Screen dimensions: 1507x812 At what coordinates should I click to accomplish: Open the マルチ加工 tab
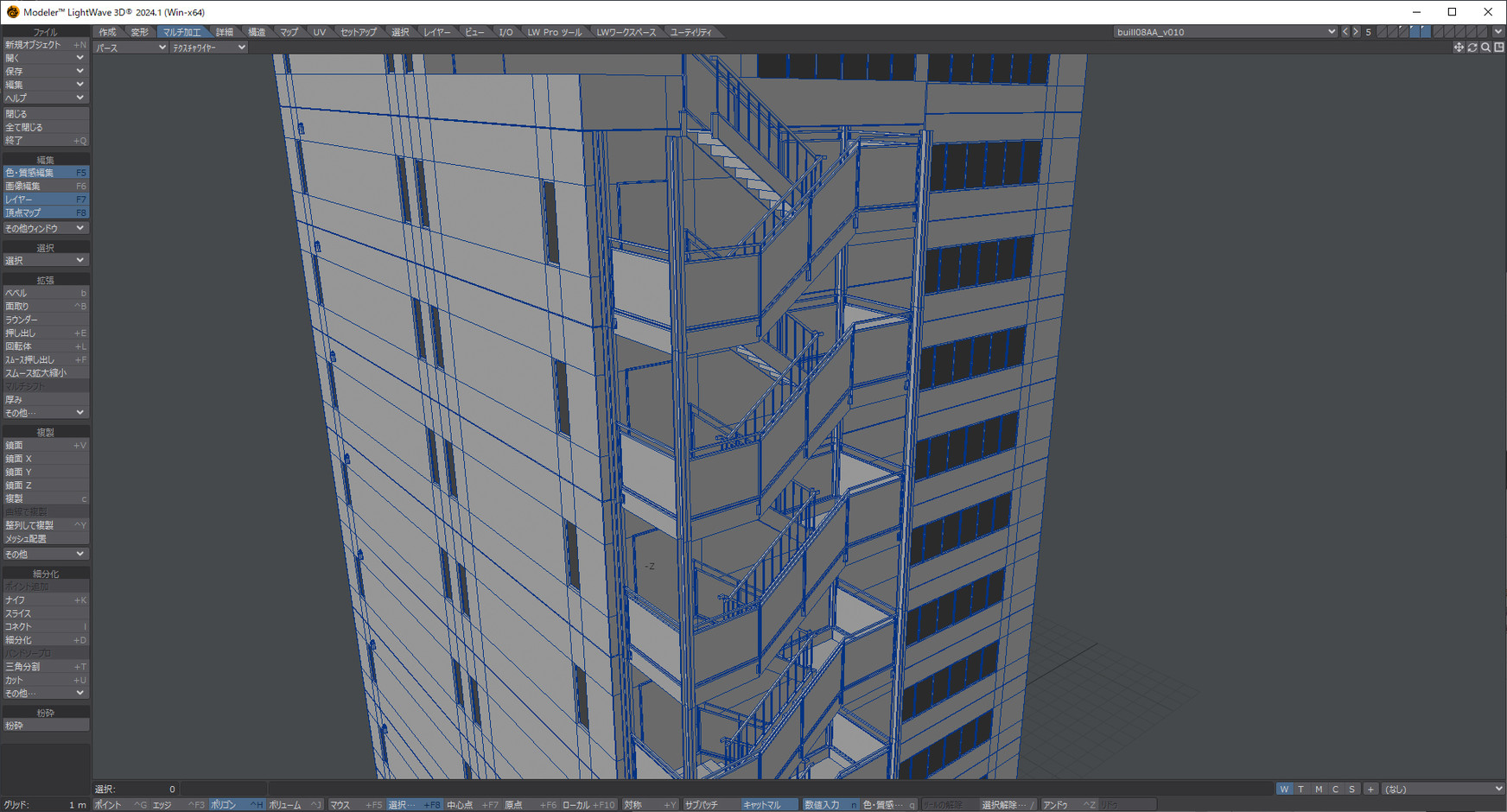pyautogui.click(x=181, y=32)
